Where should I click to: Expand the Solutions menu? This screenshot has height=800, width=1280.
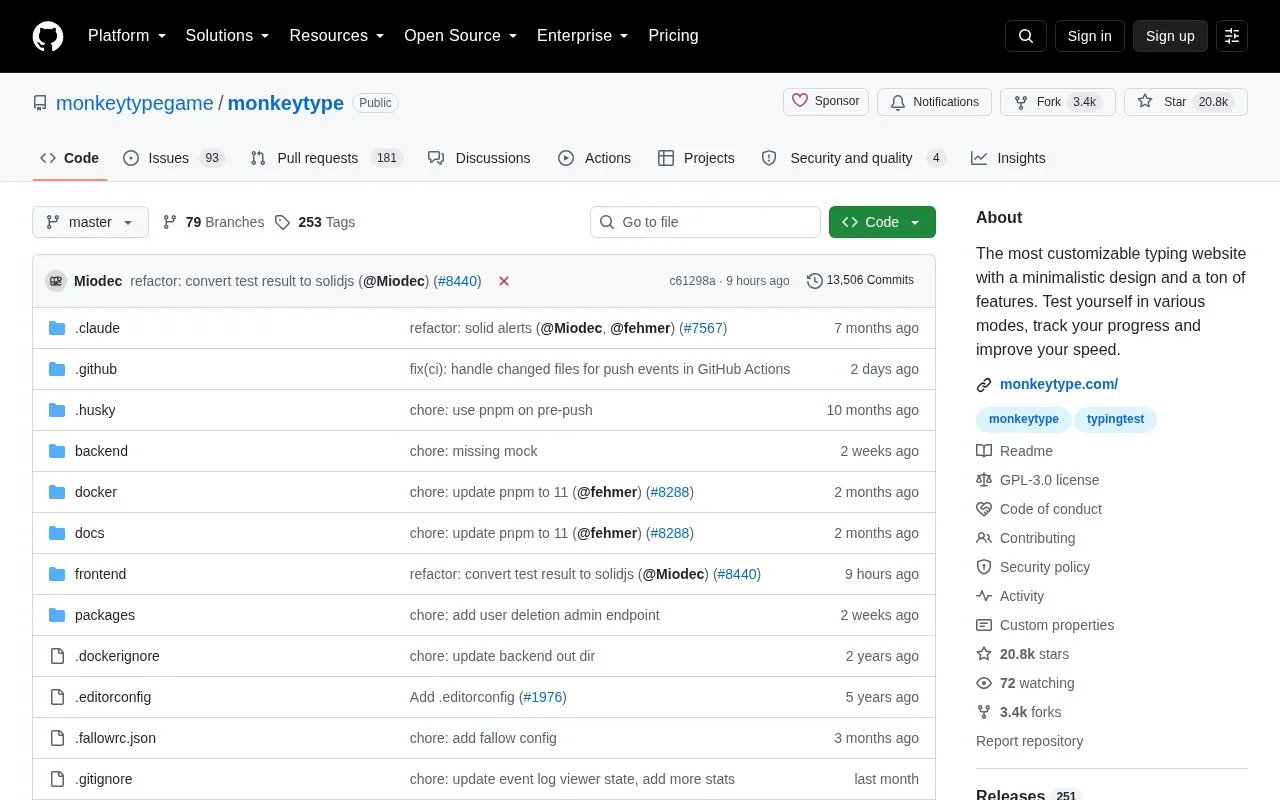tap(228, 36)
